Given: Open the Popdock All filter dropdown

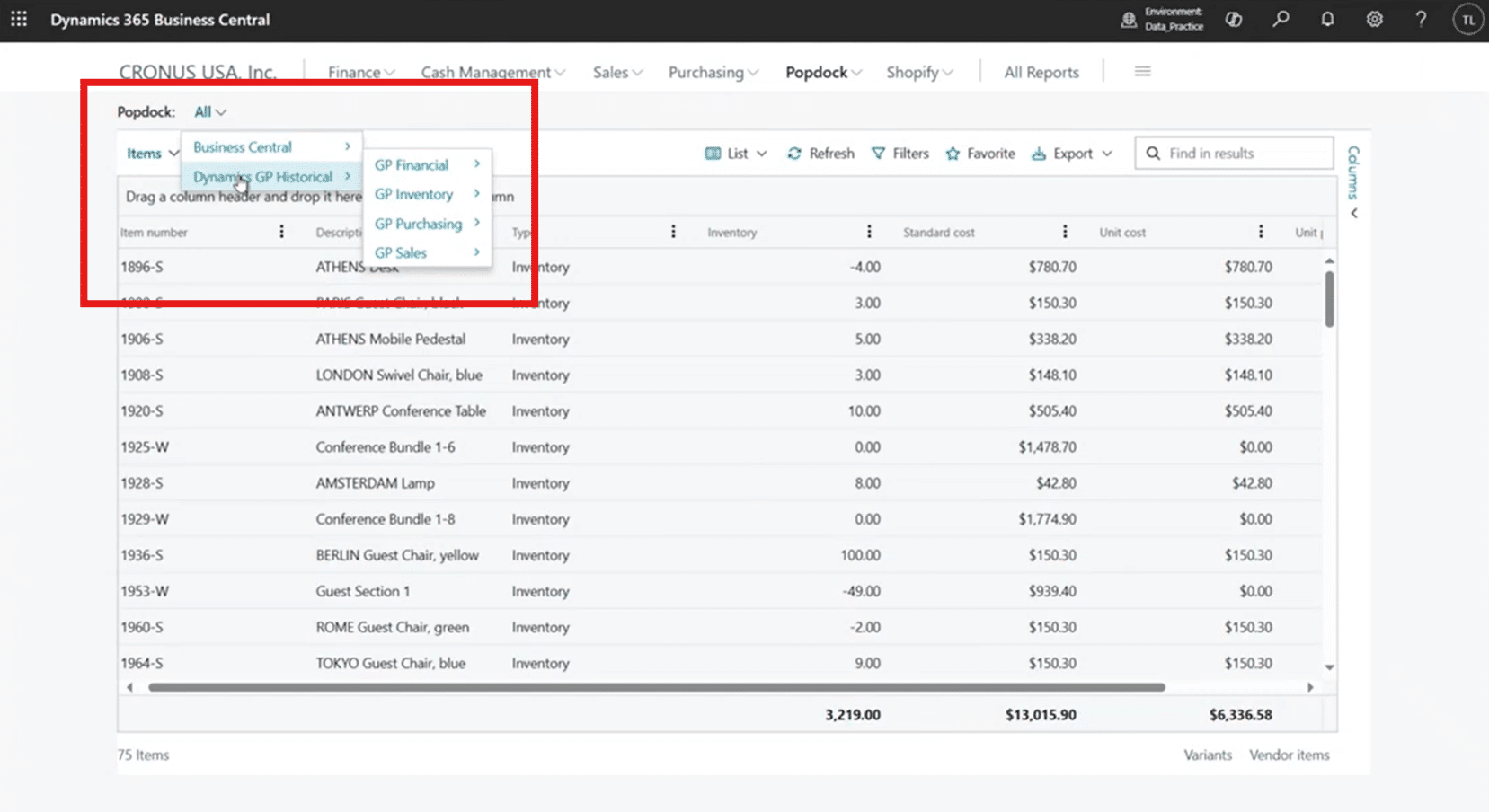Looking at the screenshot, I should pyautogui.click(x=210, y=112).
